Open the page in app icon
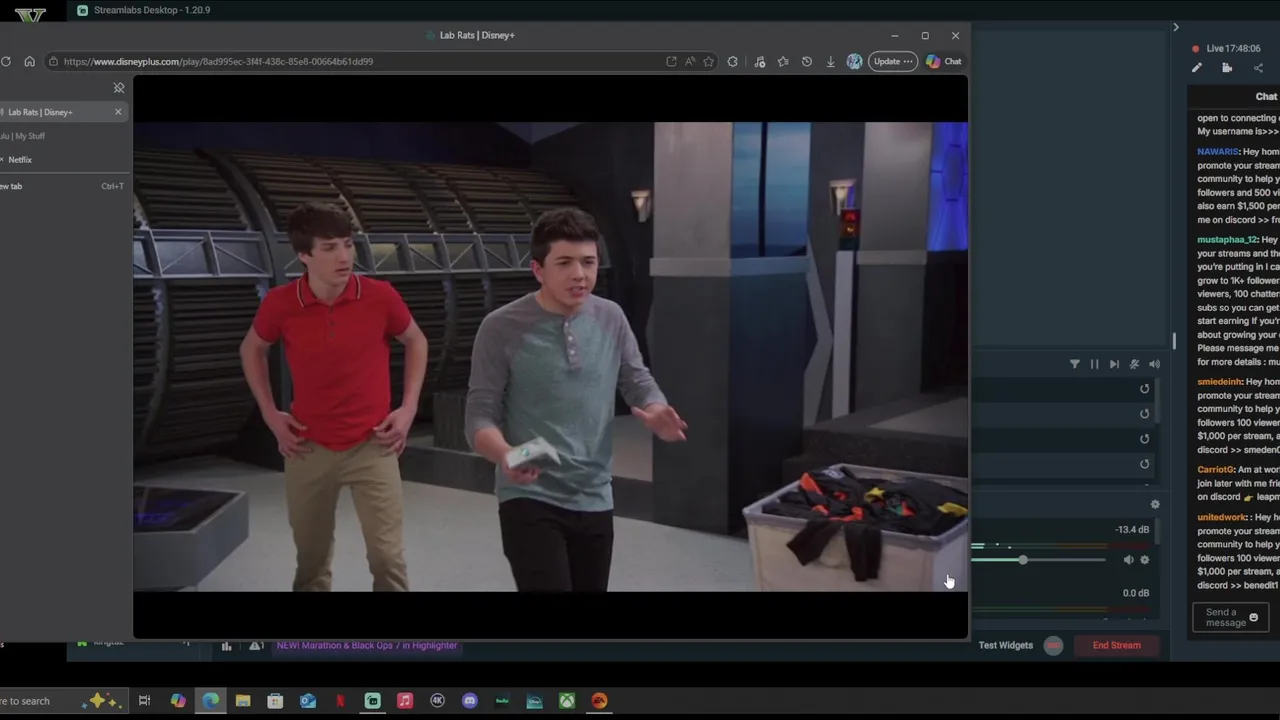This screenshot has height=720, width=1280. tap(671, 61)
